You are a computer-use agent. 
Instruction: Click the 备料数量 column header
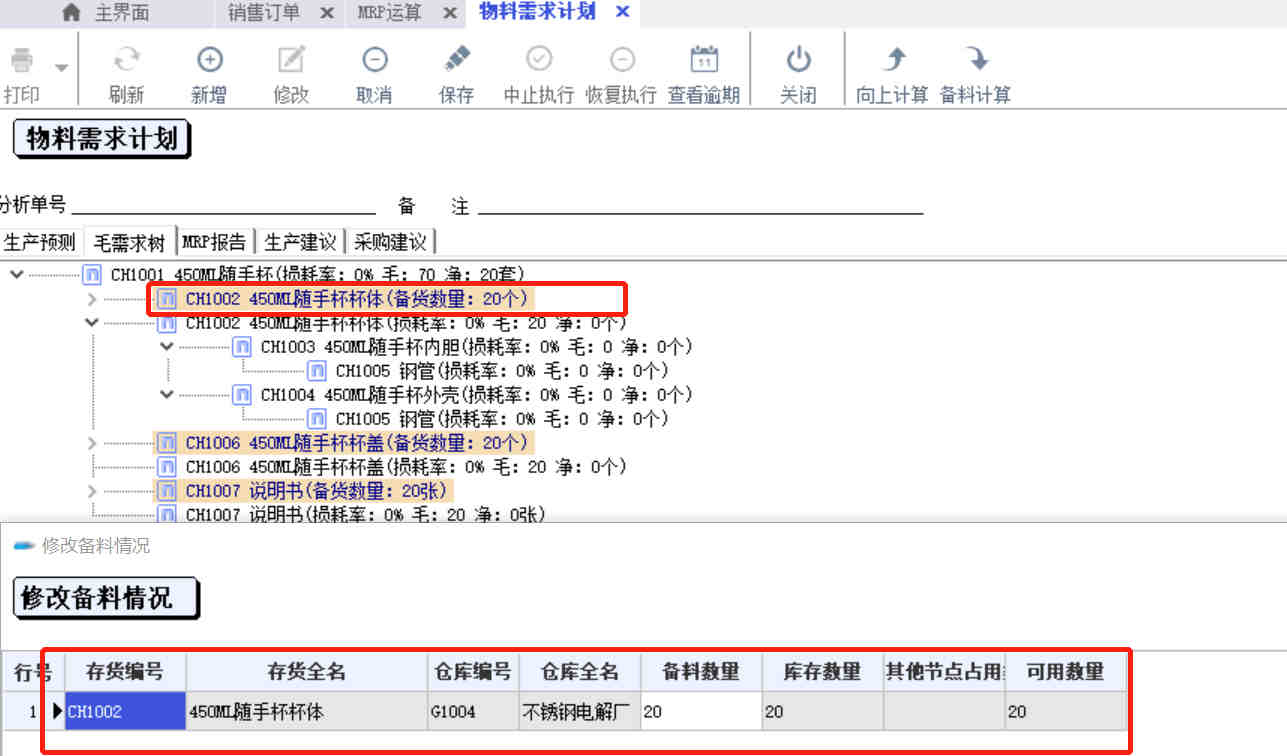click(701, 672)
